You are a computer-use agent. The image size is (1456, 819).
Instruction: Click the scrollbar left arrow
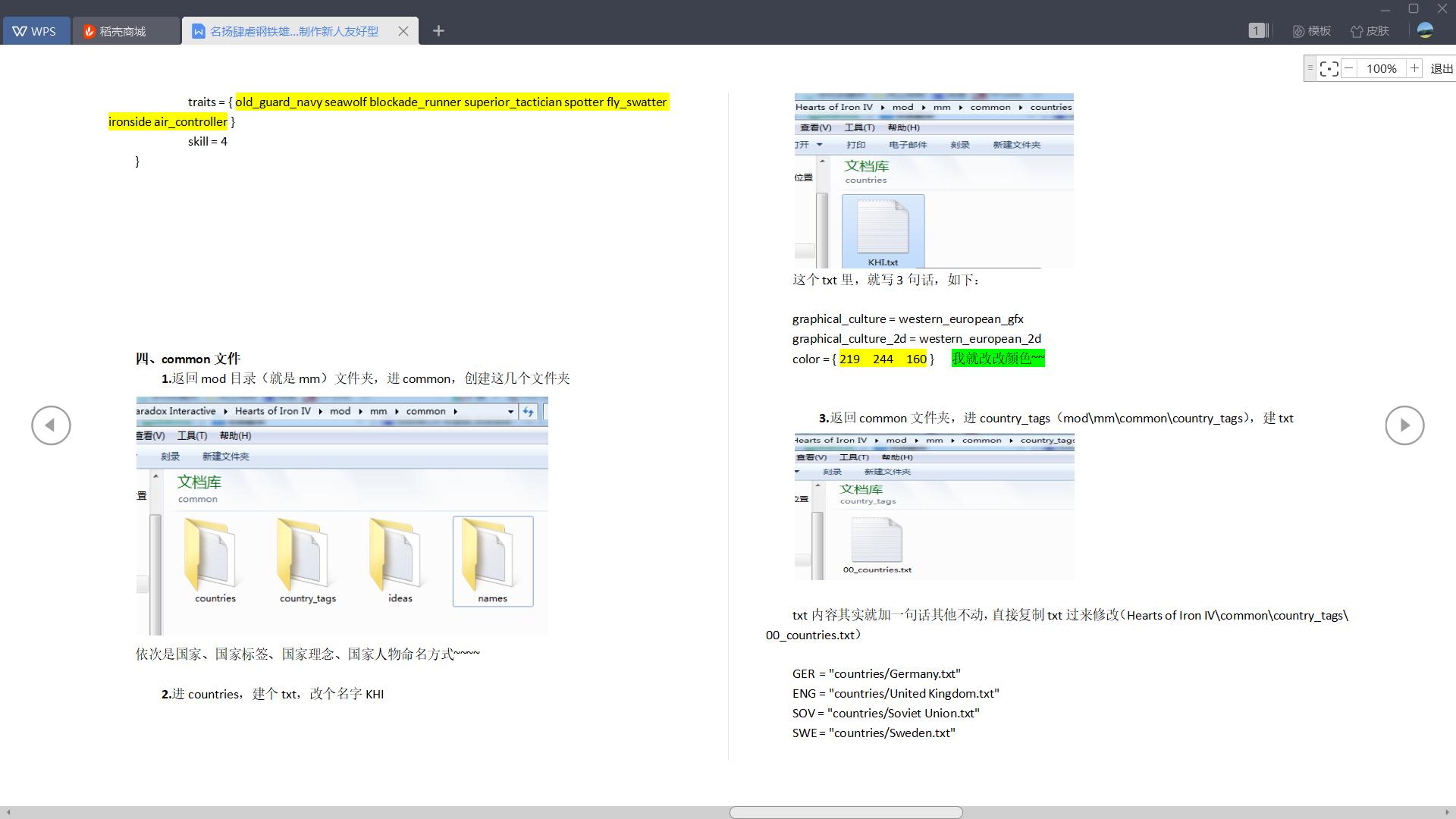coord(8,812)
